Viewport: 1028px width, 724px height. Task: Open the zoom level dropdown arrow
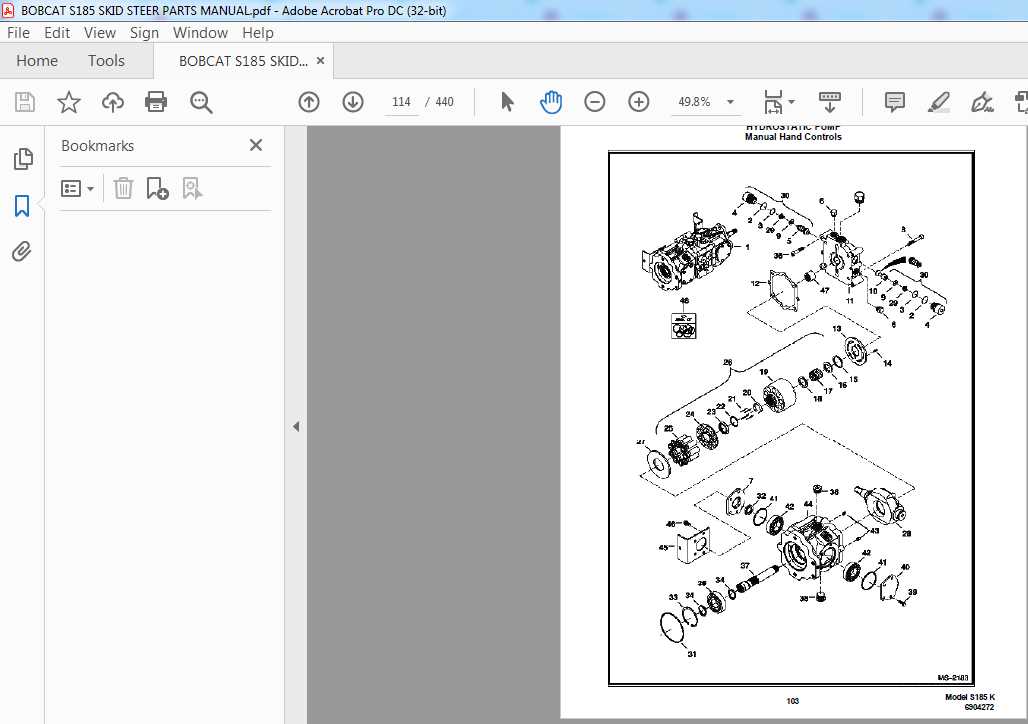point(730,102)
